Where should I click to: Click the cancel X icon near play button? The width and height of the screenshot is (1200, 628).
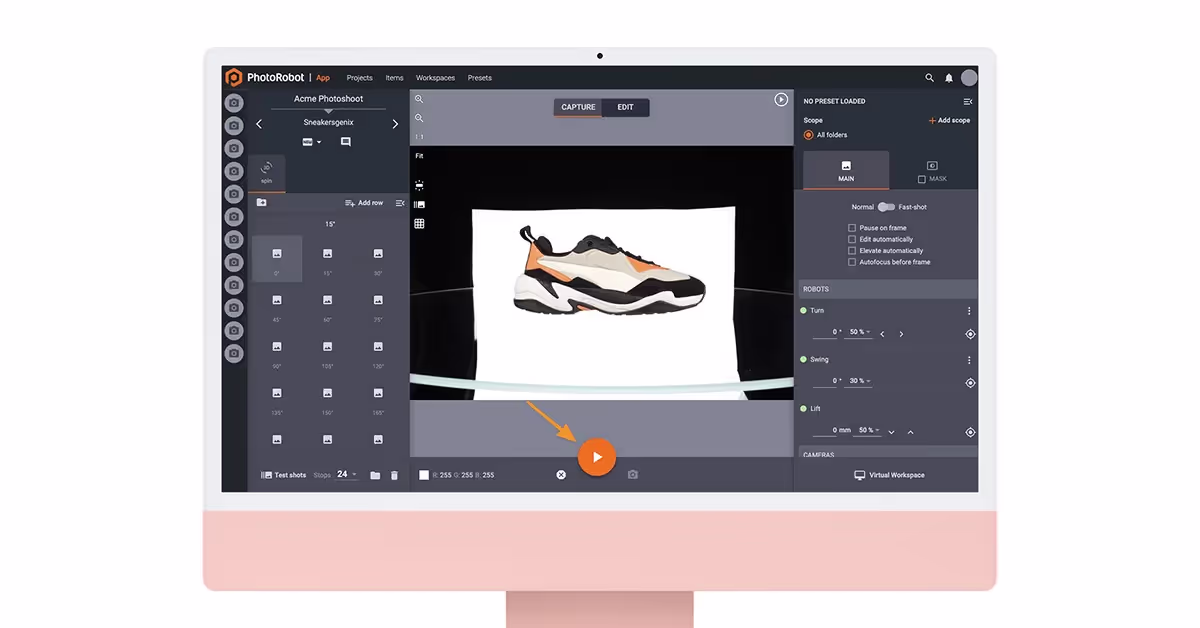[x=561, y=475]
